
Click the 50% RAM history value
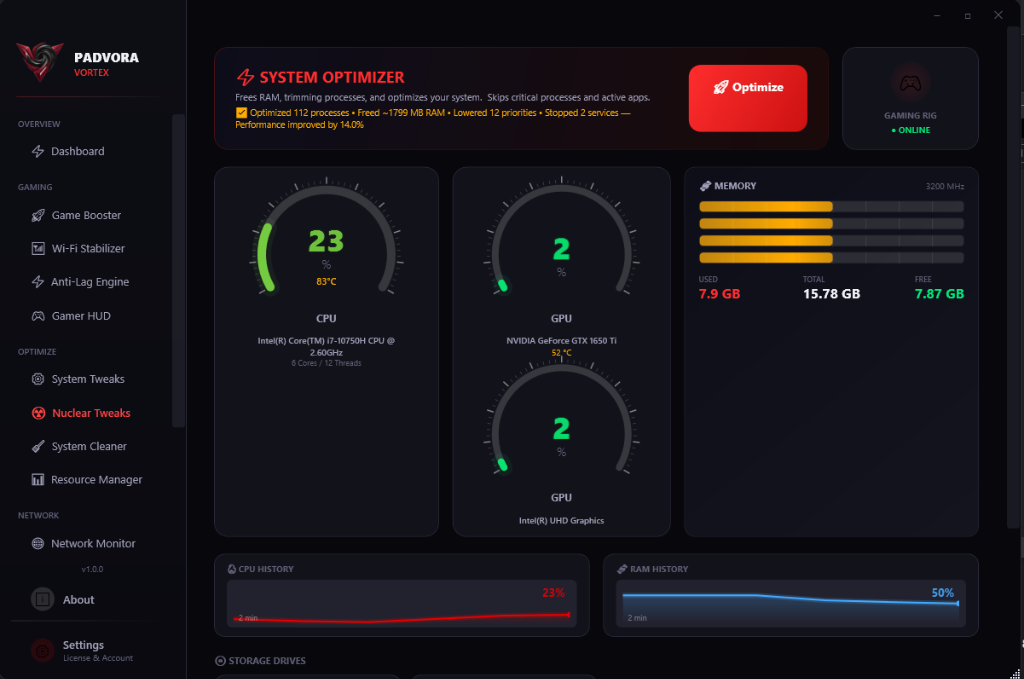[x=942, y=593]
